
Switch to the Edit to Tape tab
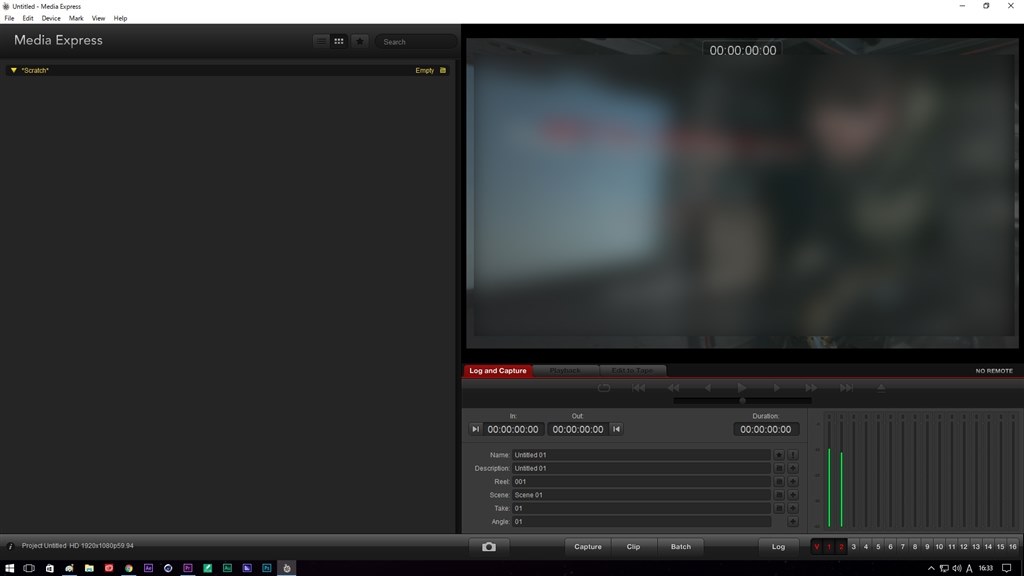point(632,371)
